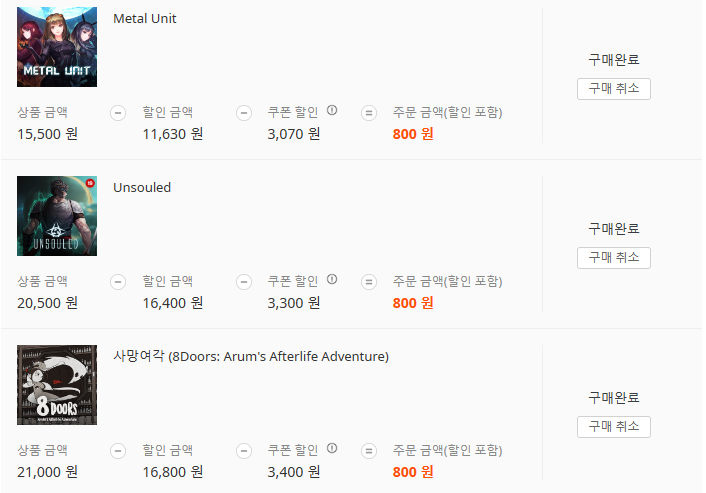Open the Metal Unit title link
Screen dimensions: 706x493
point(145,19)
